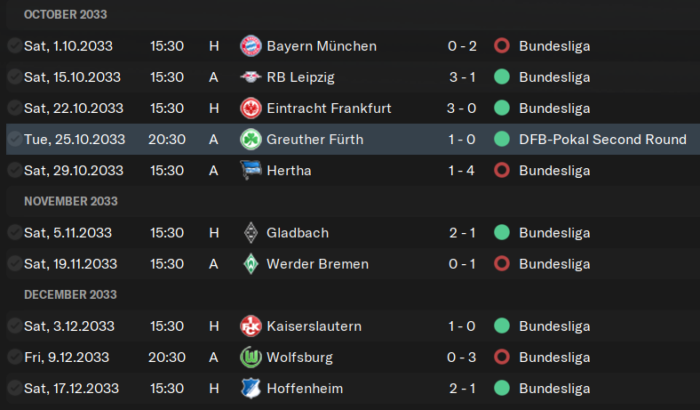Click the Eintracht Frankfurt crest icon

[x=250, y=108]
